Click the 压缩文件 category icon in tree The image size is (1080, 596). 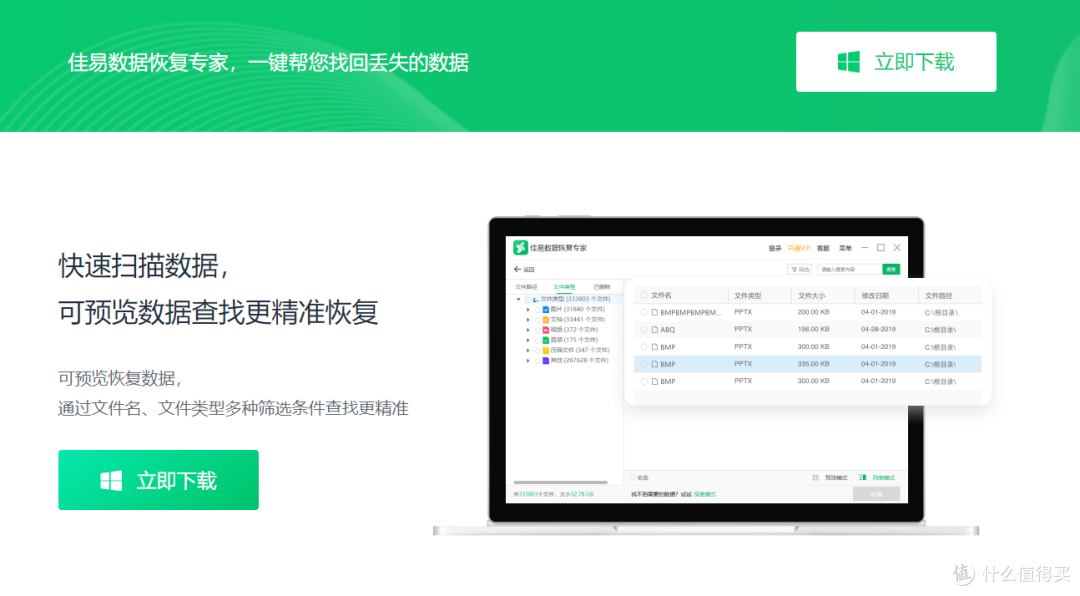coord(546,350)
